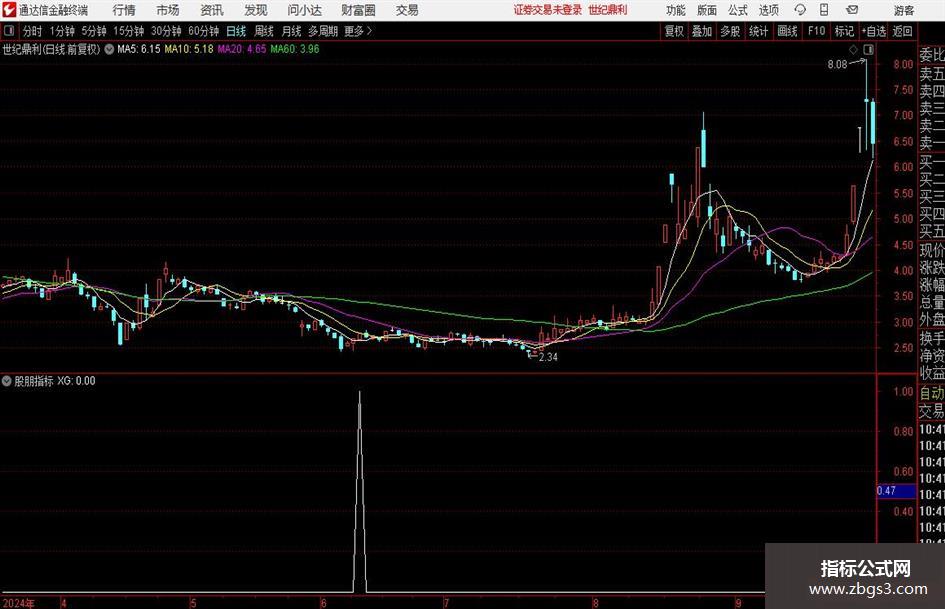Click the 叠加 overlay button
945x609 pixels.
702,31
